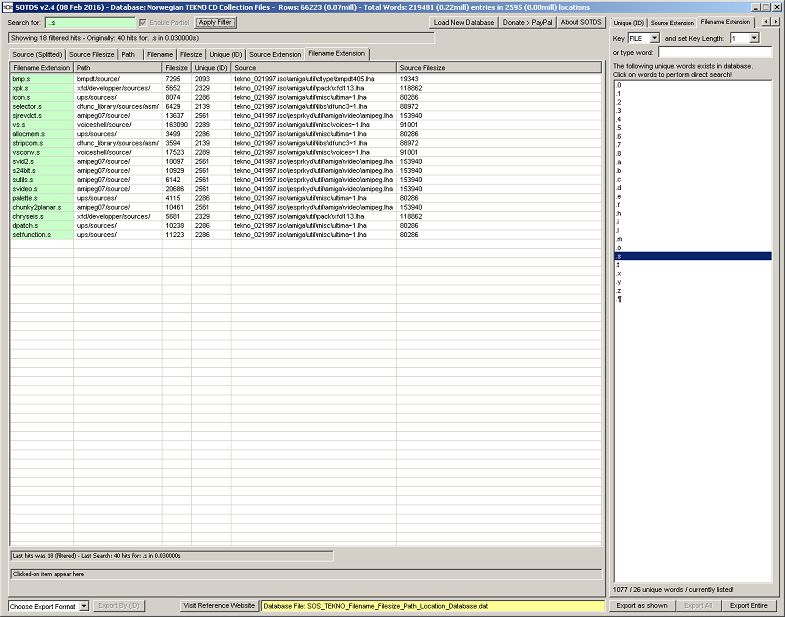Open the Donate > PayPal button
Screen dimensions: 785x617
click(528, 22)
